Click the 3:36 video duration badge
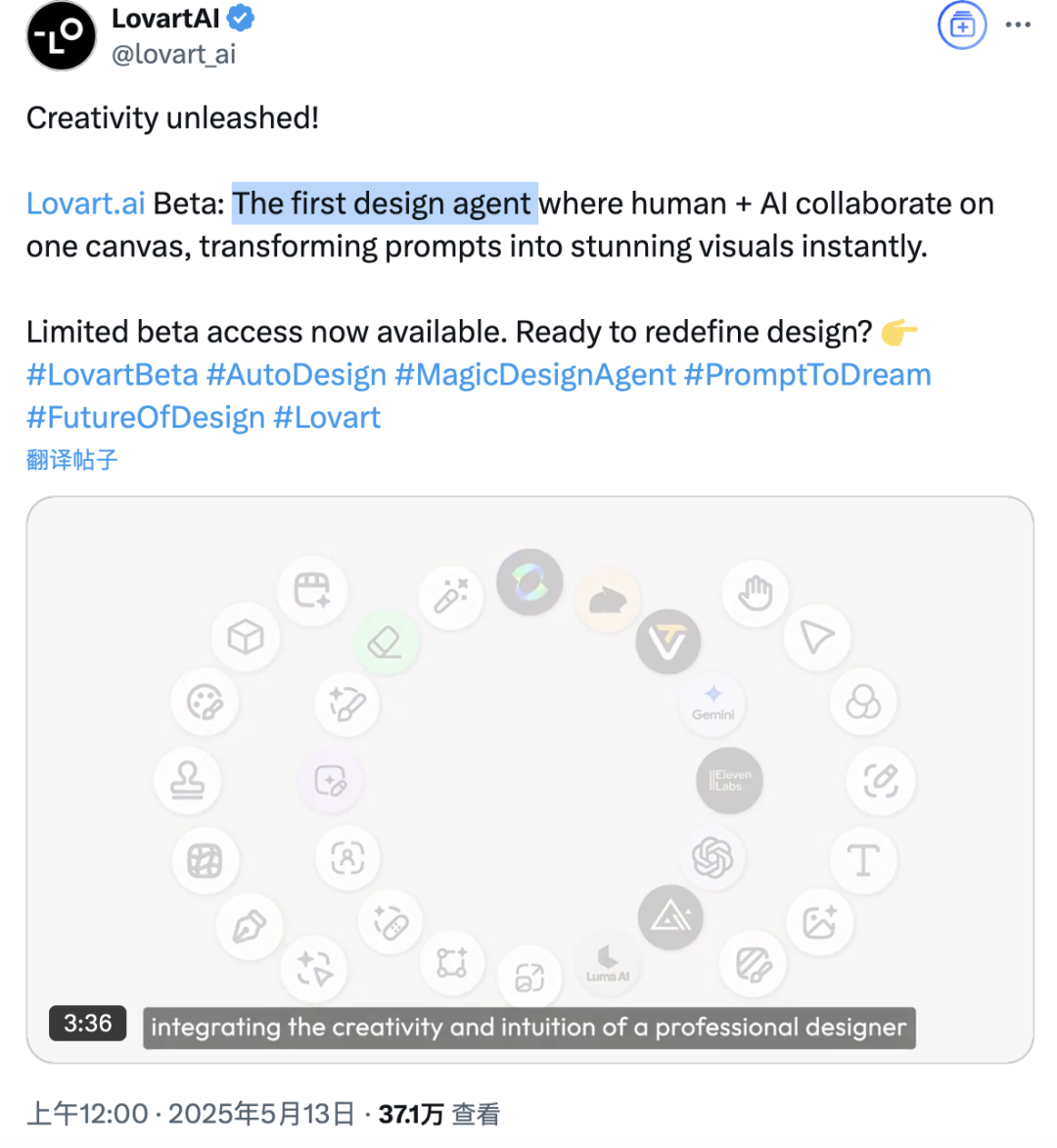Image resolution: width=1057 pixels, height=1148 pixels. [87, 1024]
